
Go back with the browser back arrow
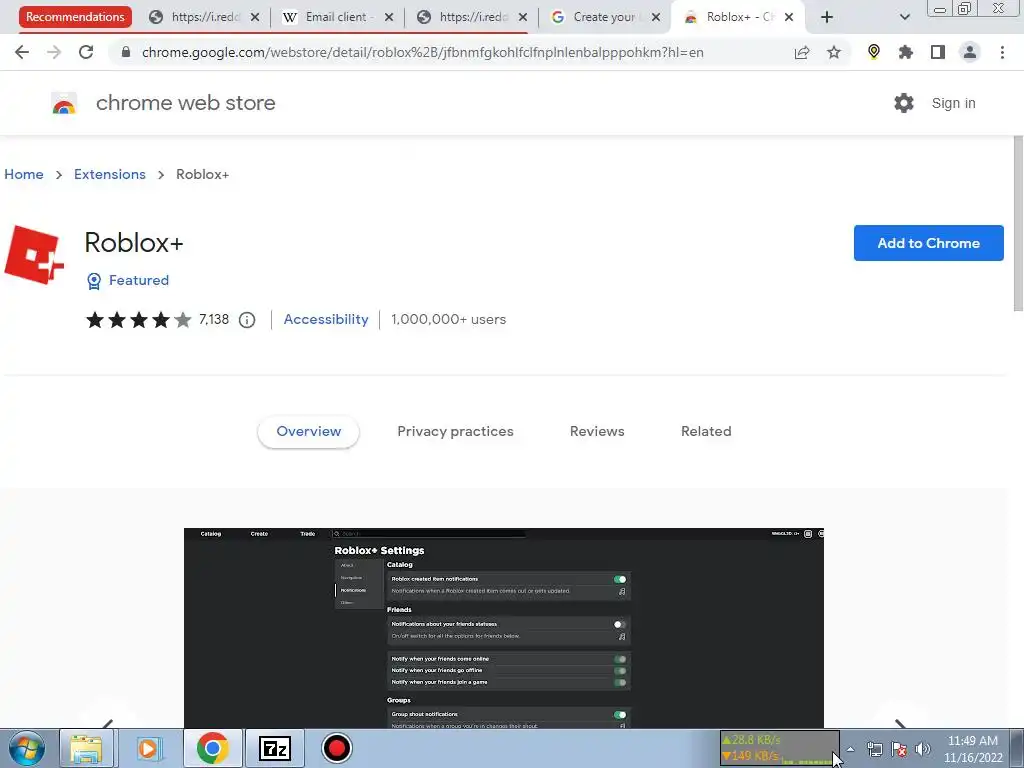[22, 52]
